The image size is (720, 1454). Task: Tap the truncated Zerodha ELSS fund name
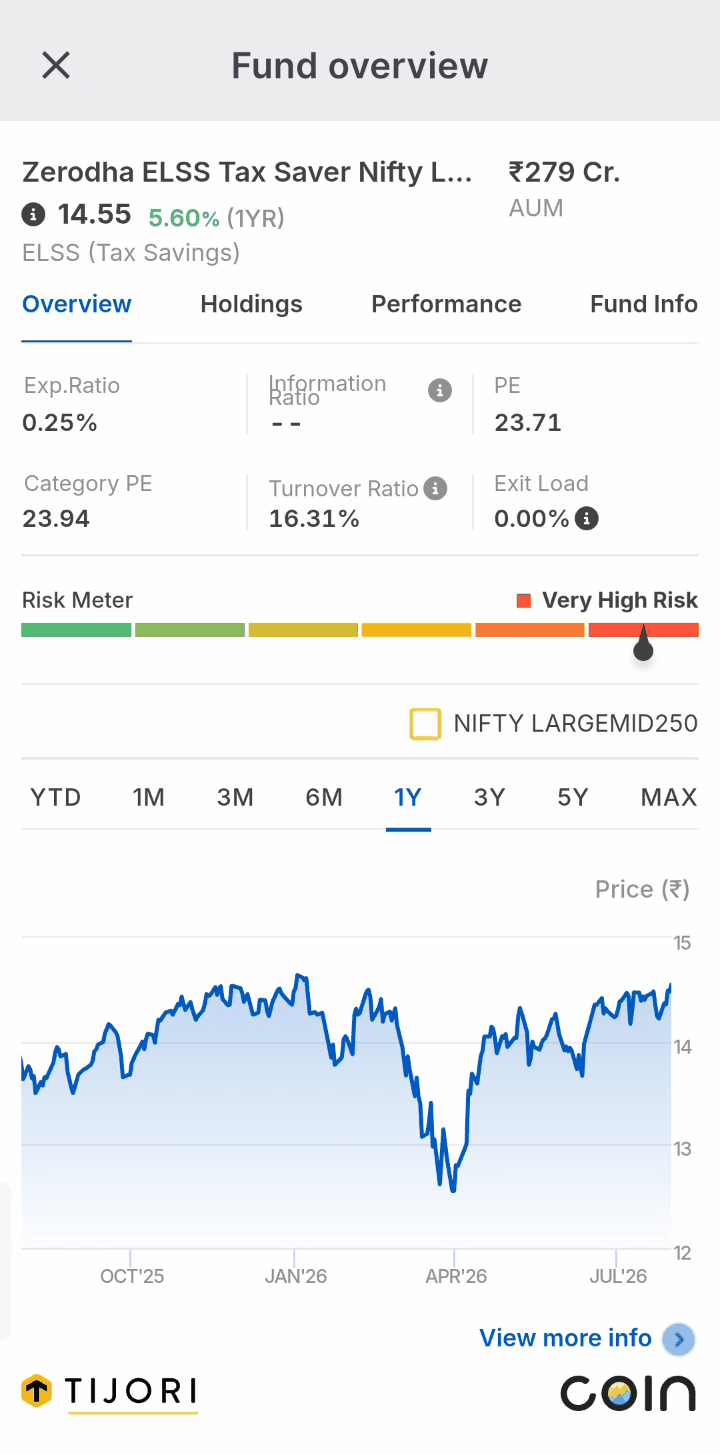[247, 172]
